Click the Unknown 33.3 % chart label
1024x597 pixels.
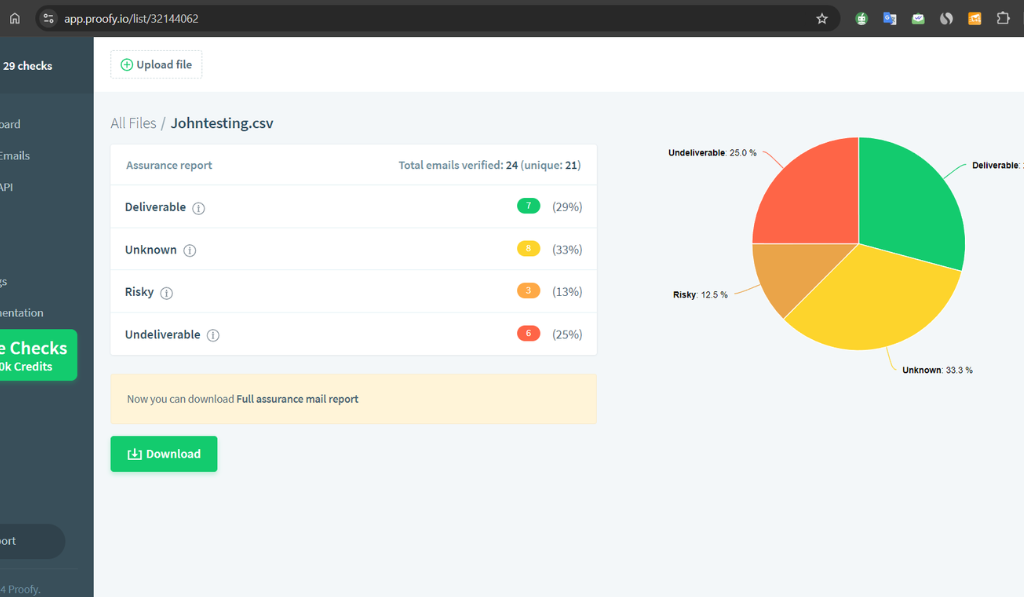tap(937, 370)
